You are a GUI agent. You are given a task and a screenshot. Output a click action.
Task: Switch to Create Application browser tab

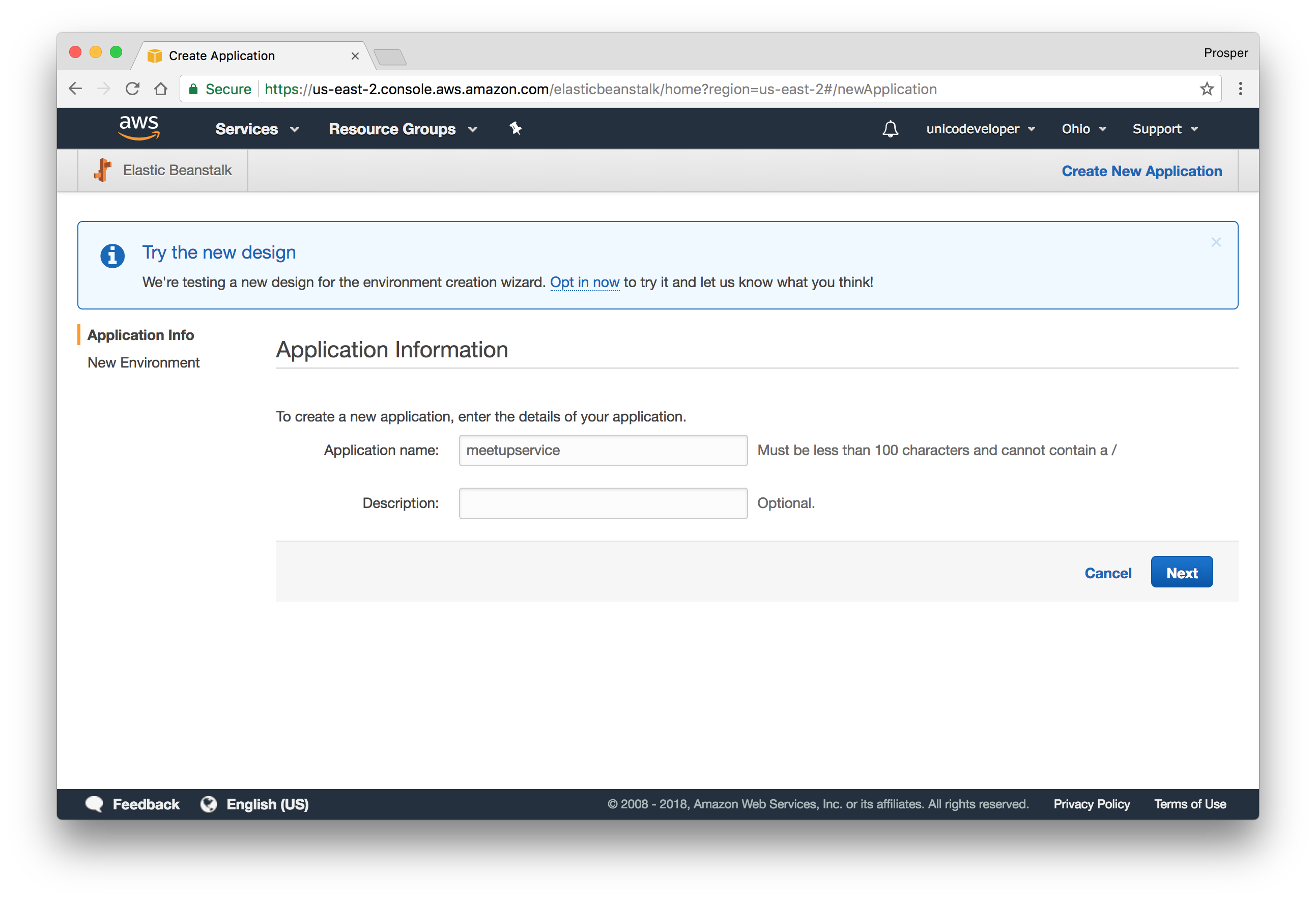click(x=222, y=55)
